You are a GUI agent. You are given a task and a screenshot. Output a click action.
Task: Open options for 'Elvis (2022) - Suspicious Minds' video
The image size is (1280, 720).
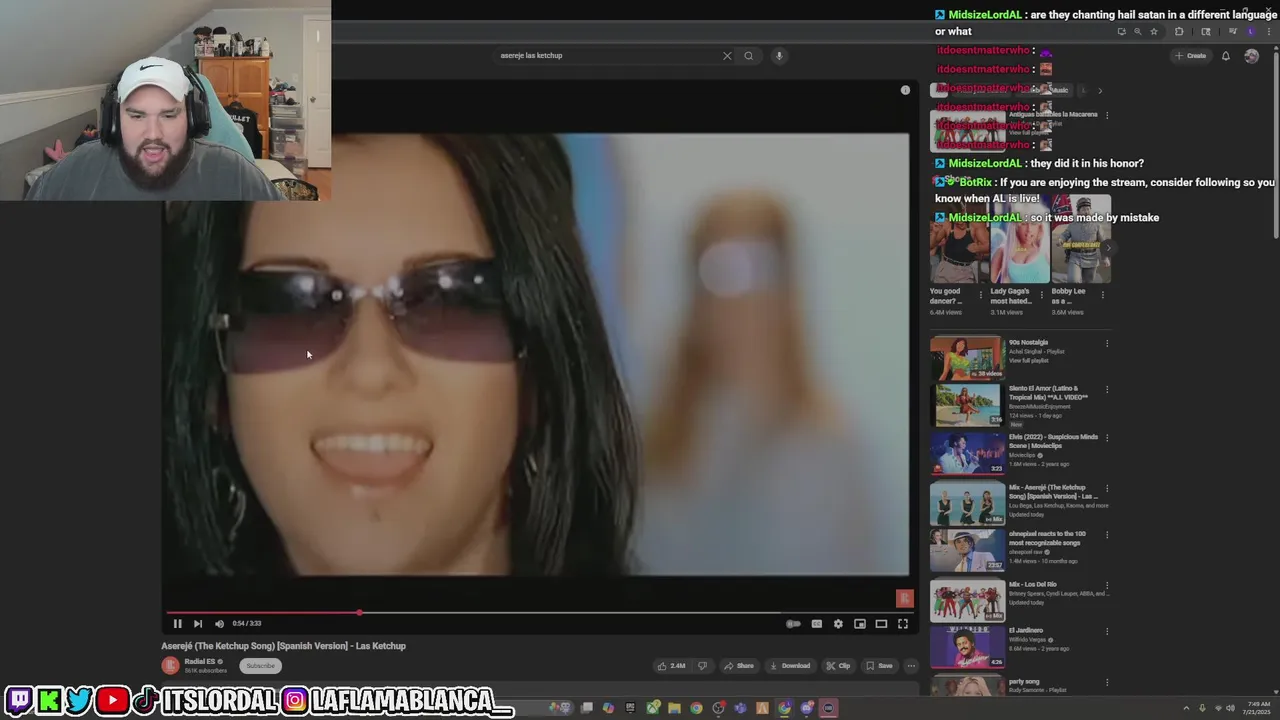[x=1107, y=439]
